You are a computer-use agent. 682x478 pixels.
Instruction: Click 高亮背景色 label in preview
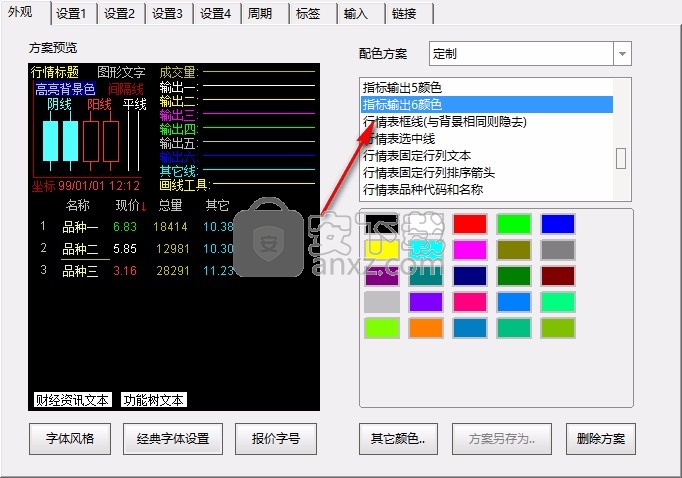point(65,89)
